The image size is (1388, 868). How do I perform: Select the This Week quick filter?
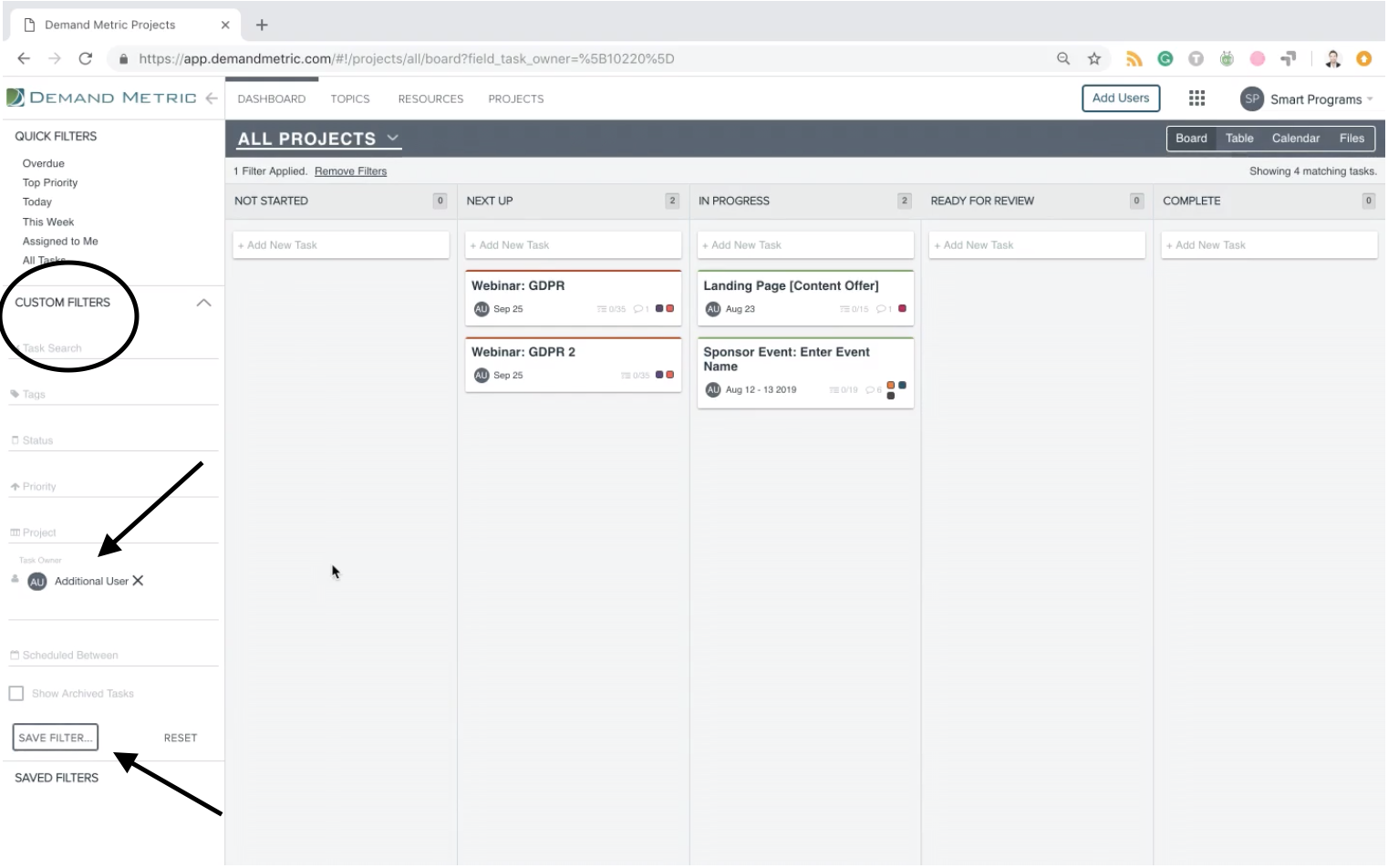click(x=48, y=222)
